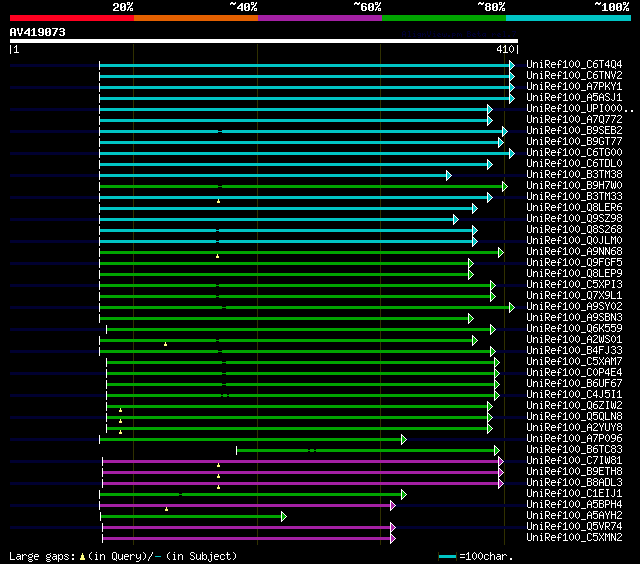The height and width of the screenshot is (564, 640).
Task: Click the yellow gap marker under UniRef100_A5BPH4 bar
Action: (167, 509)
